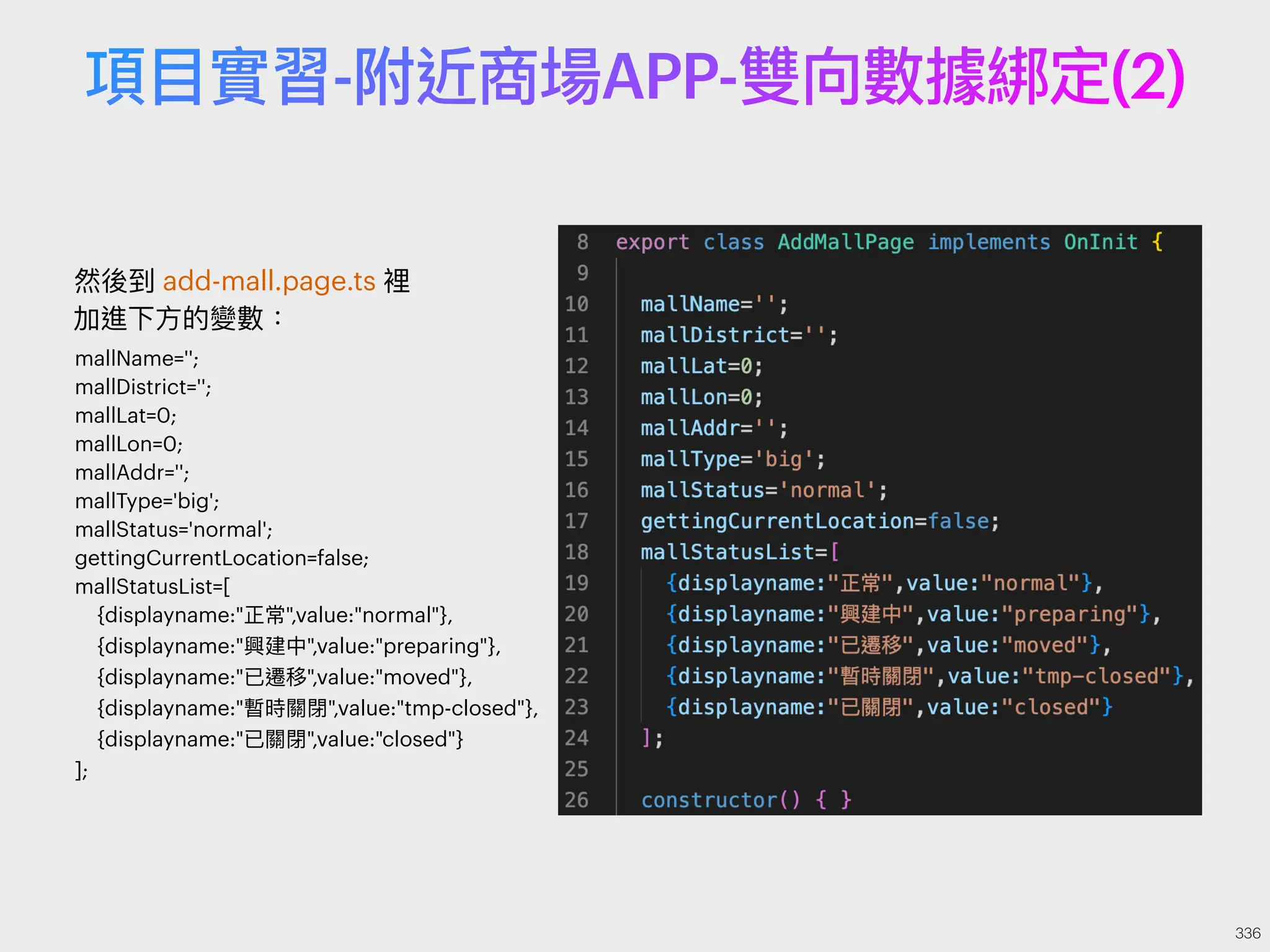Click left-side entry with displayname 興建中
The height and width of the screenshot is (952, 1270).
tap(299, 646)
